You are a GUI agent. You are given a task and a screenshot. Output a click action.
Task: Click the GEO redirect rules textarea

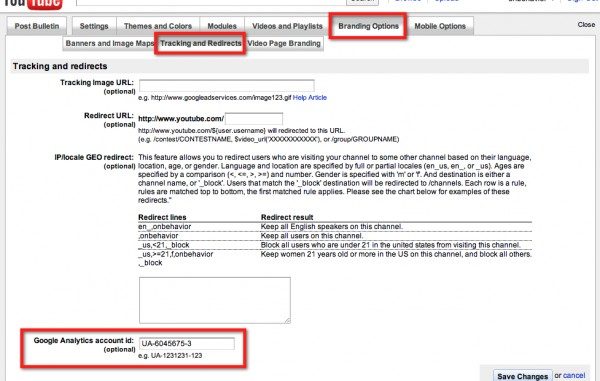[x=215, y=300]
